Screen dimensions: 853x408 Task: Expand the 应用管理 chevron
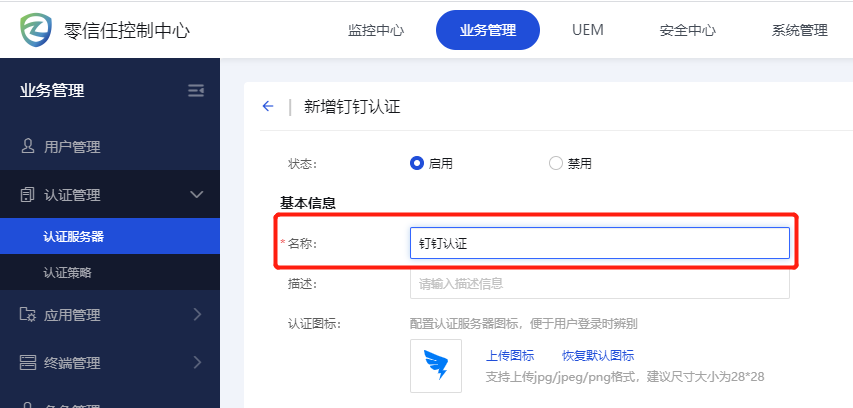click(x=196, y=315)
